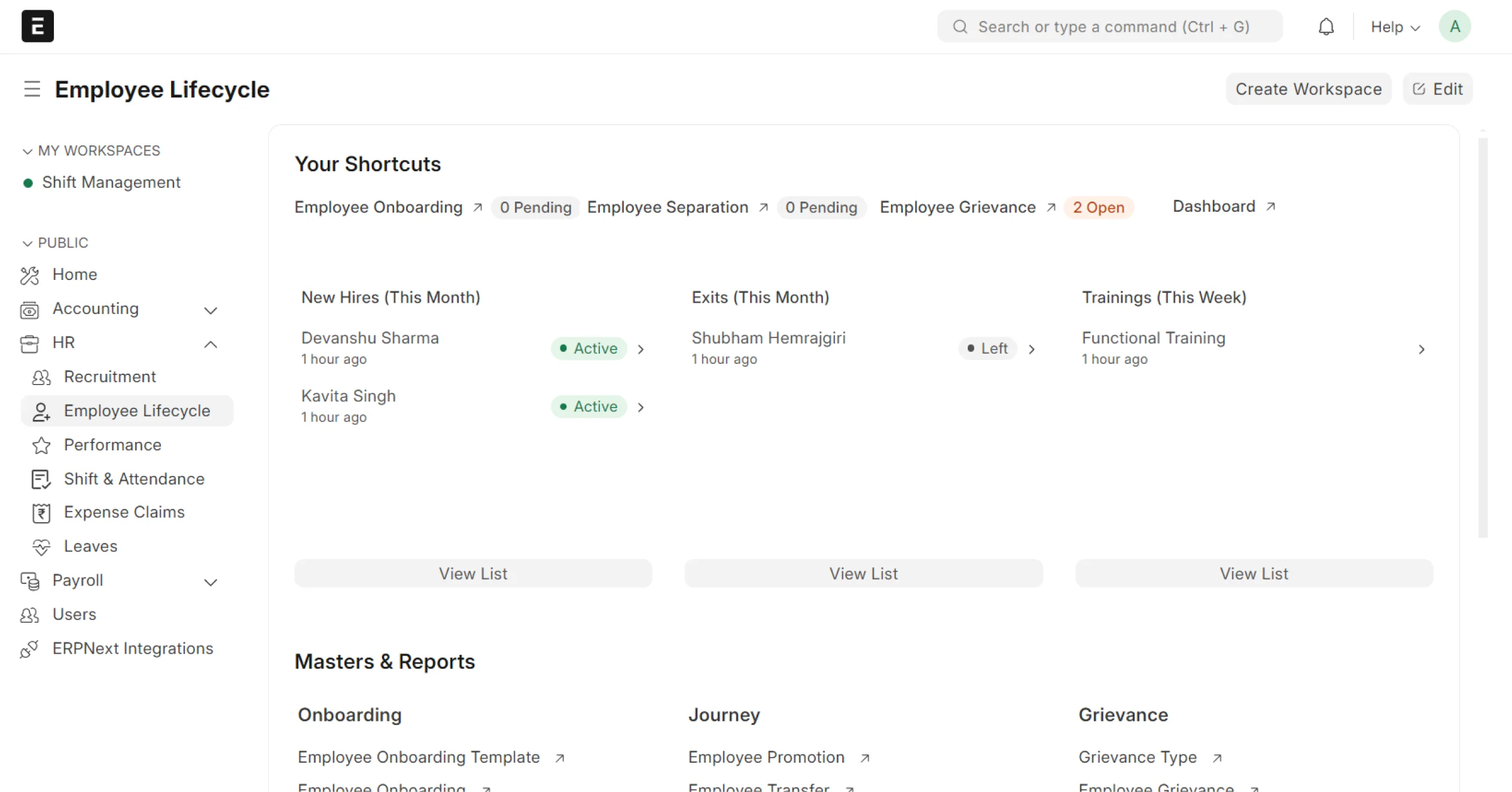Click the Create Workspace button
This screenshot has width=1512, height=792.
point(1309,89)
